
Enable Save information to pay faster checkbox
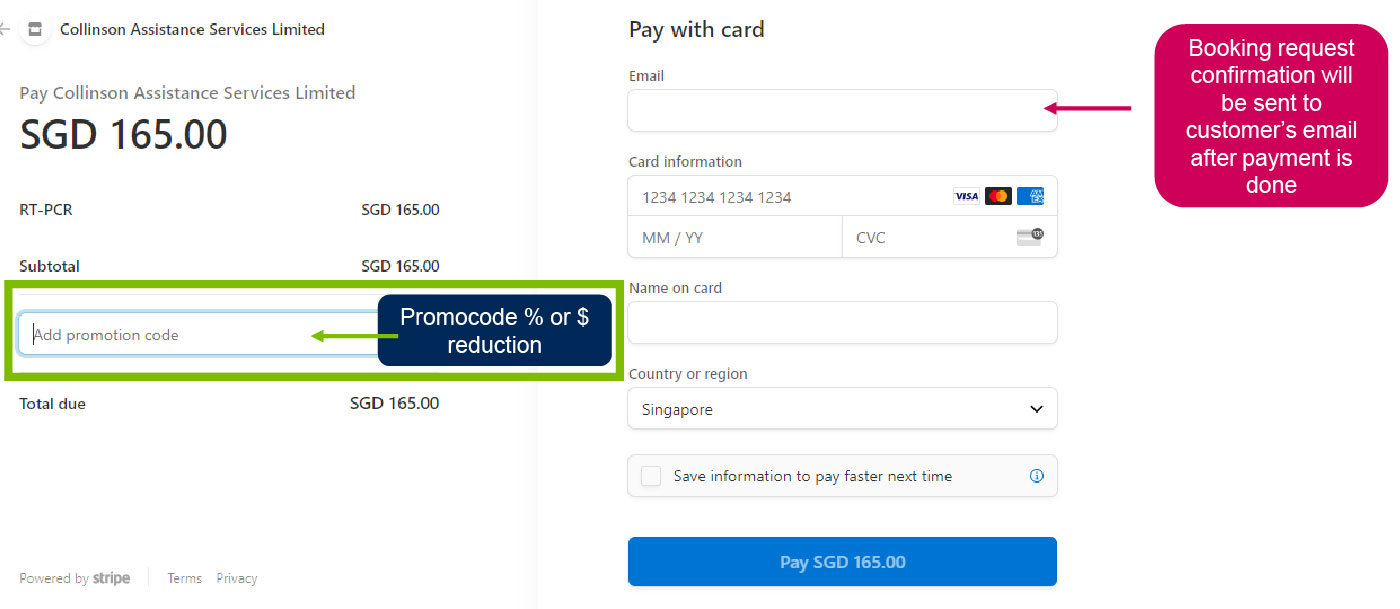[651, 476]
